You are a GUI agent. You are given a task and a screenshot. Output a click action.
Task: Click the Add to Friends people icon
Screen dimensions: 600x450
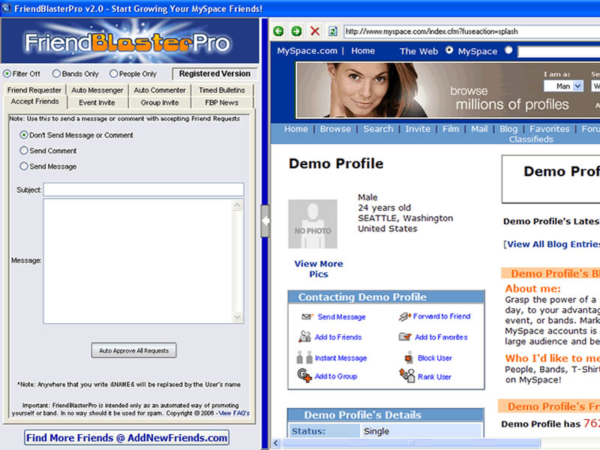click(x=305, y=336)
